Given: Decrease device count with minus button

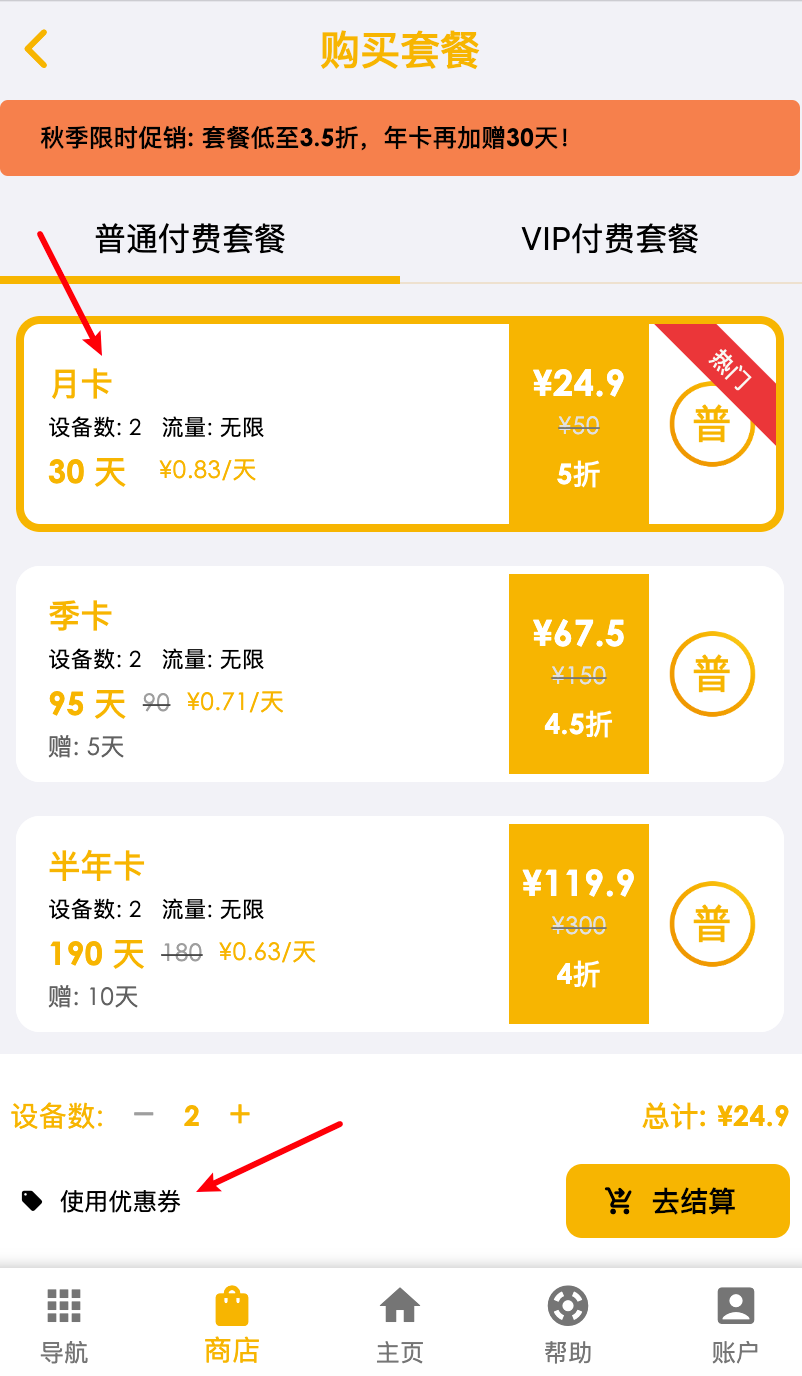Looking at the screenshot, I should click(x=144, y=1114).
